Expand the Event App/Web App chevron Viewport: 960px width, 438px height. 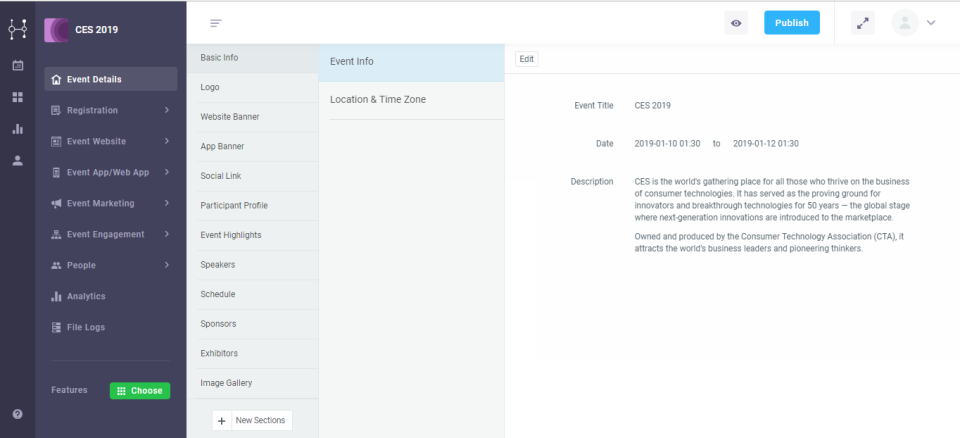point(167,172)
